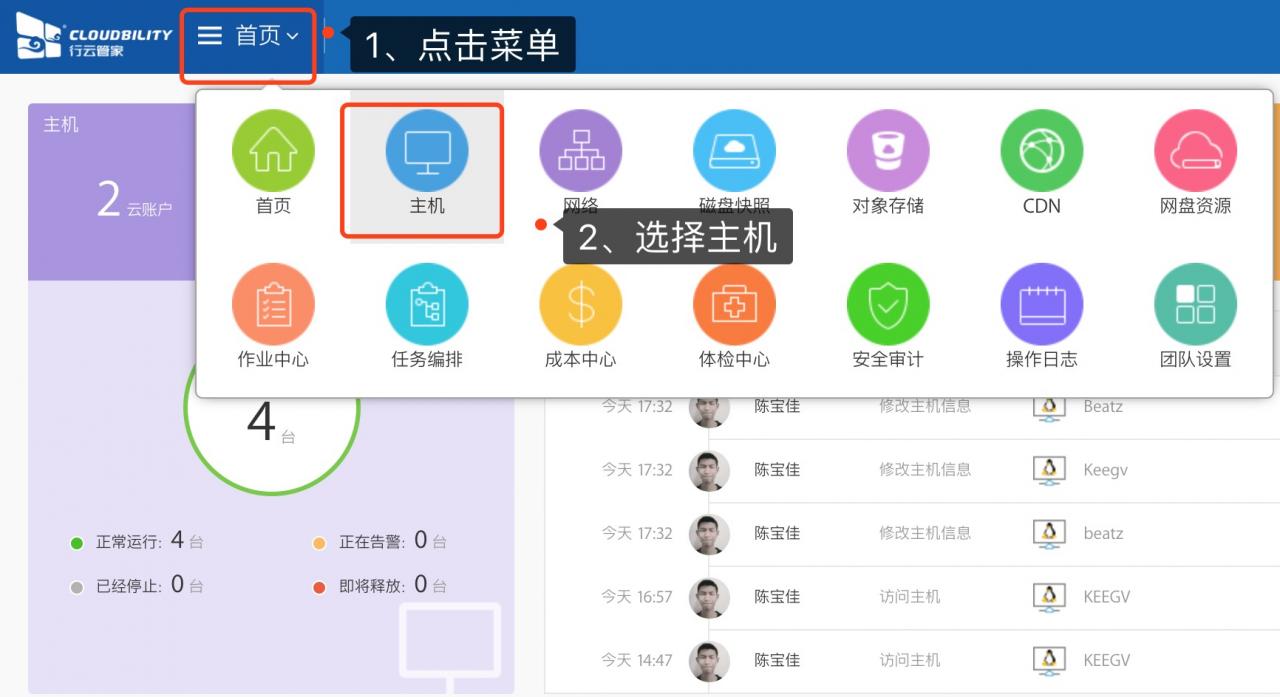Click Linux host icon in 14:47 row
The image size is (1280, 697).
[x=1048, y=661]
